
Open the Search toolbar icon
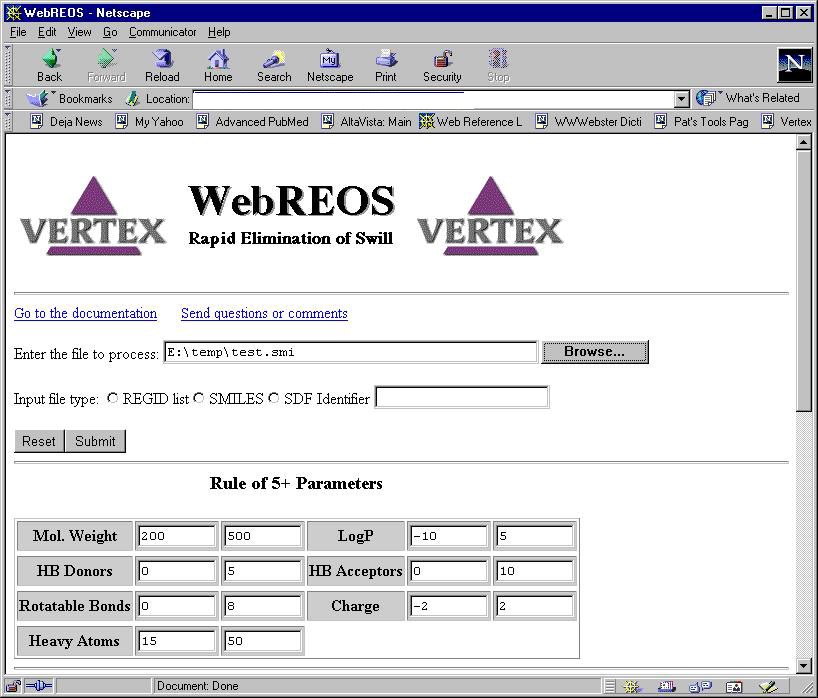coord(274,65)
